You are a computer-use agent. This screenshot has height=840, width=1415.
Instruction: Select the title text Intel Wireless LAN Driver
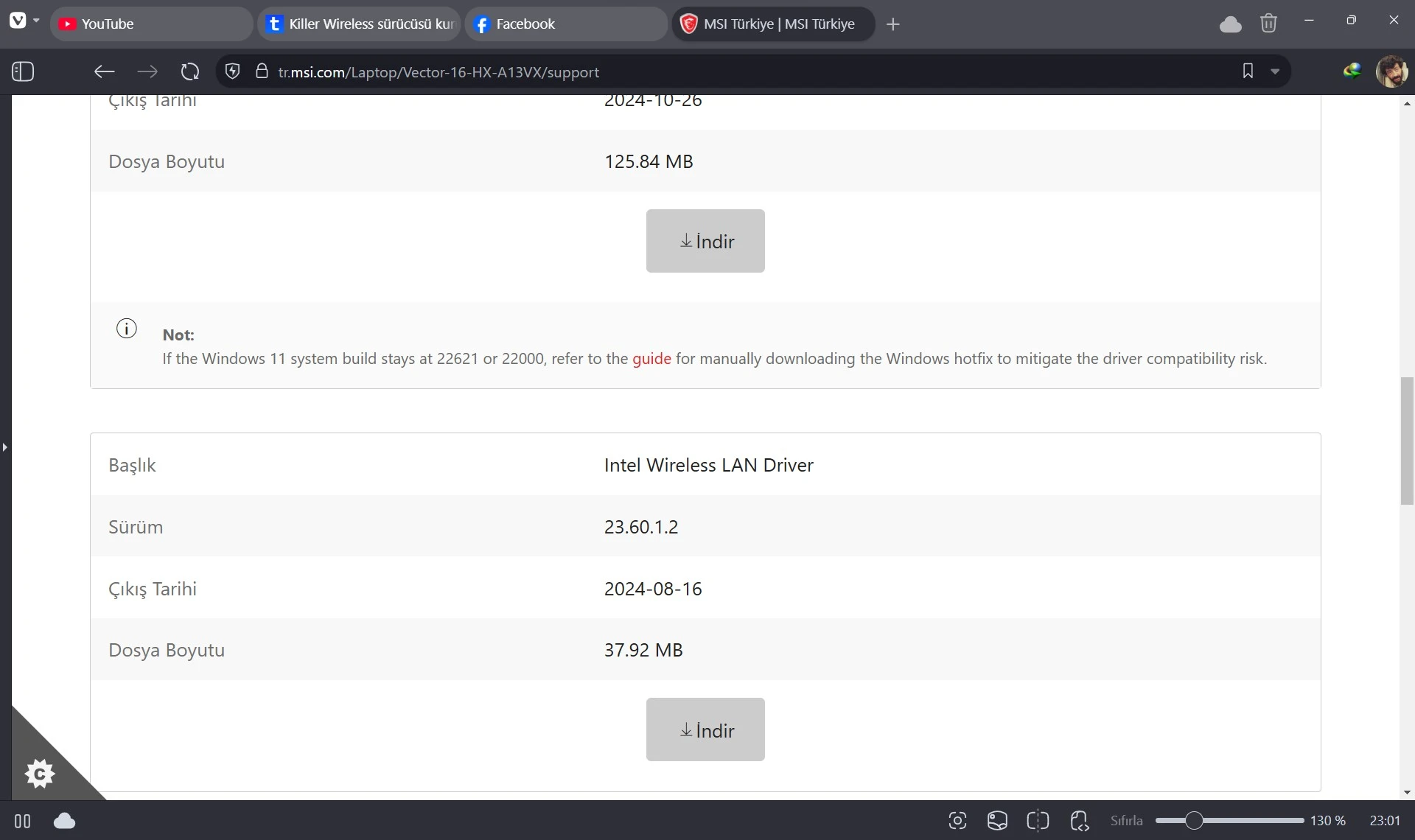pos(709,465)
